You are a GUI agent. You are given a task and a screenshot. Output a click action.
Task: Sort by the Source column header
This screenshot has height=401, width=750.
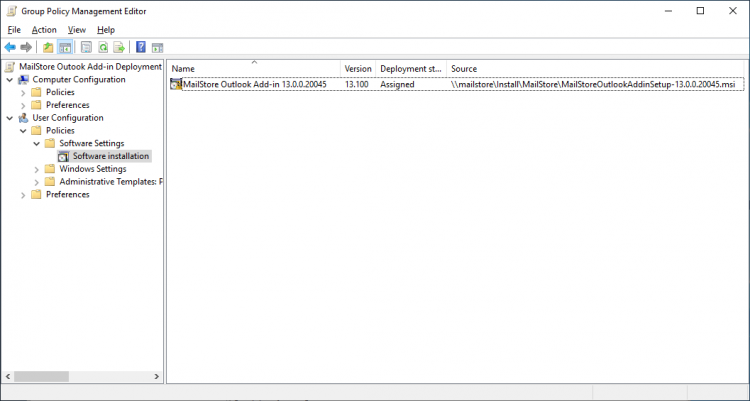595,68
